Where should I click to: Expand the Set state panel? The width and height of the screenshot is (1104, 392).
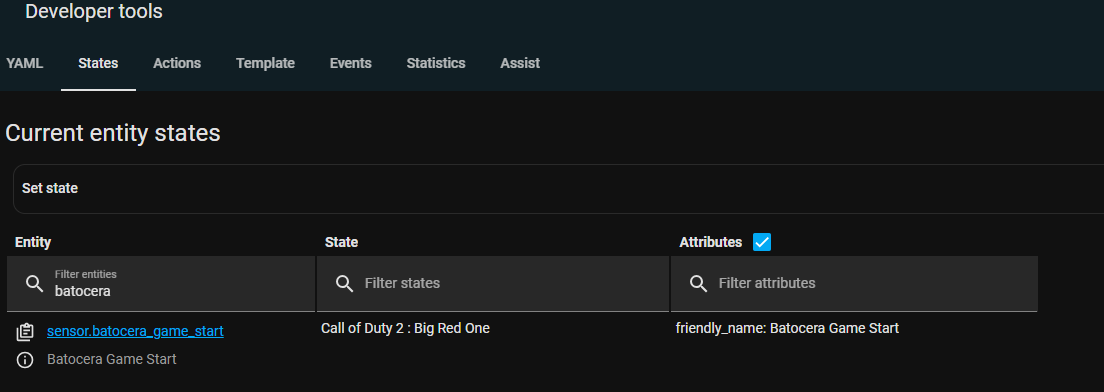point(558,189)
